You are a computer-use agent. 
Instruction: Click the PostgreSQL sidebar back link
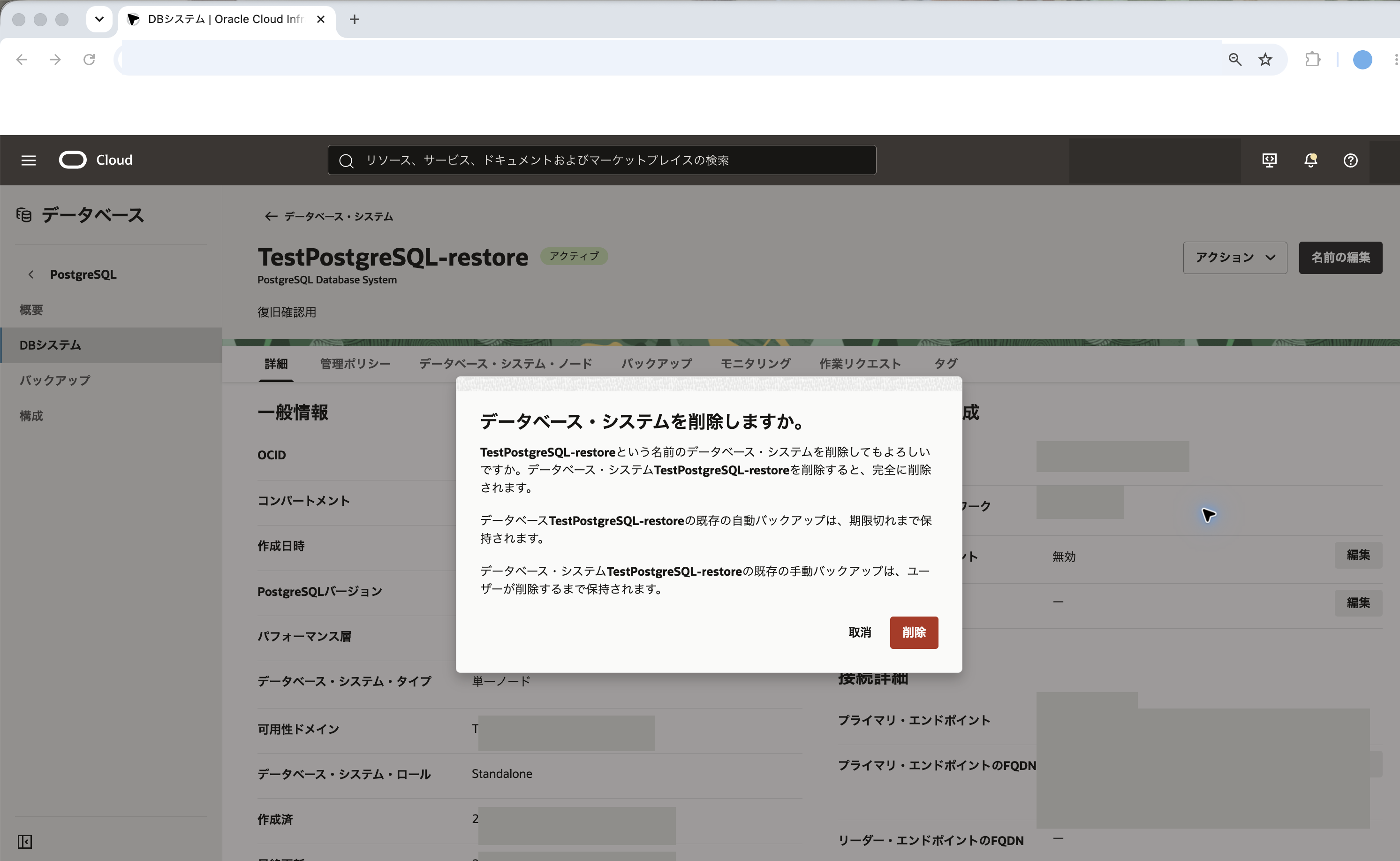(x=83, y=274)
